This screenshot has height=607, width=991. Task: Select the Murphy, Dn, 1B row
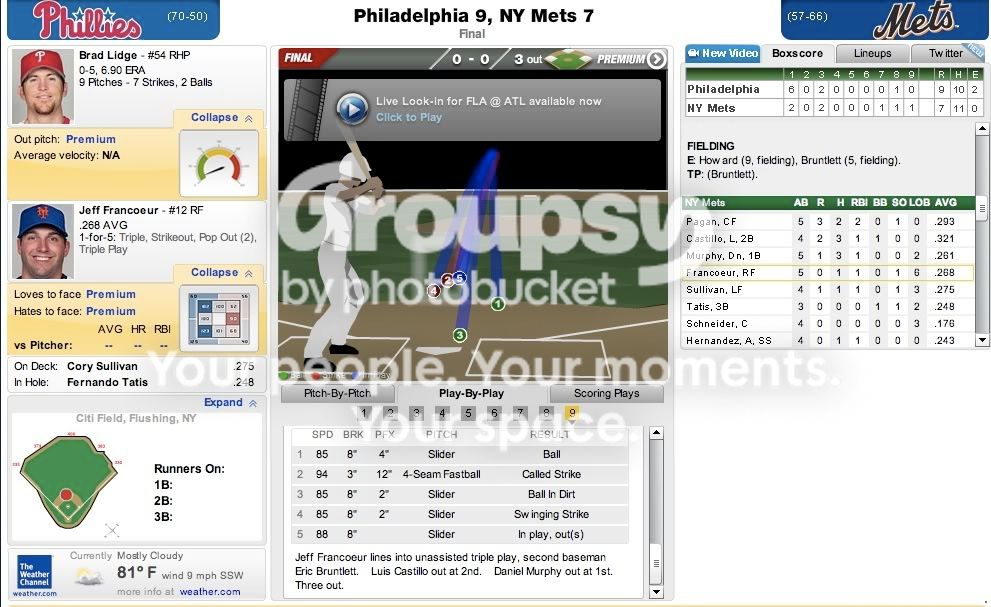click(x=829, y=256)
